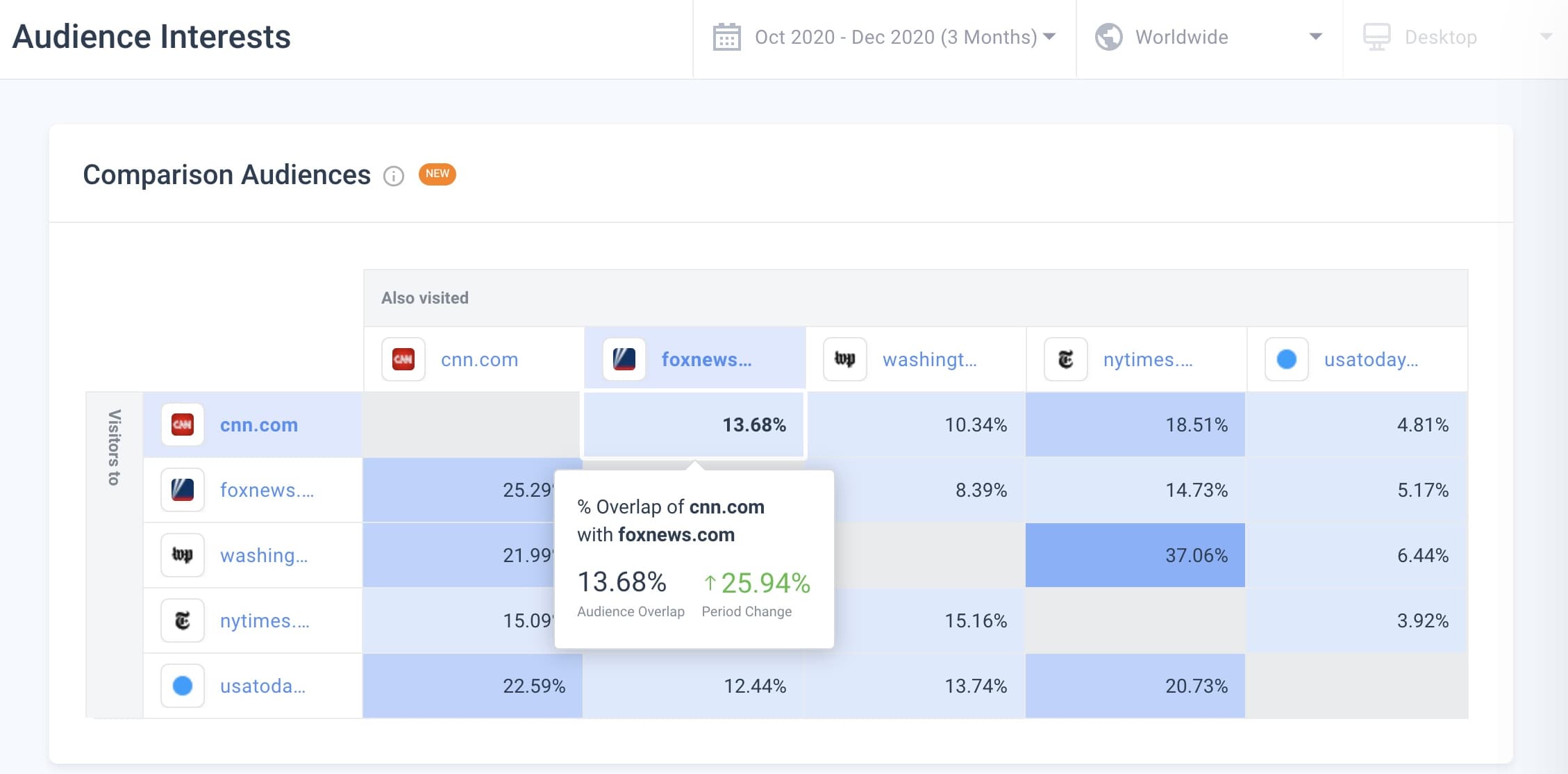Select the 18.51% cell
Viewport: 1568px width, 774px height.
click(1135, 425)
